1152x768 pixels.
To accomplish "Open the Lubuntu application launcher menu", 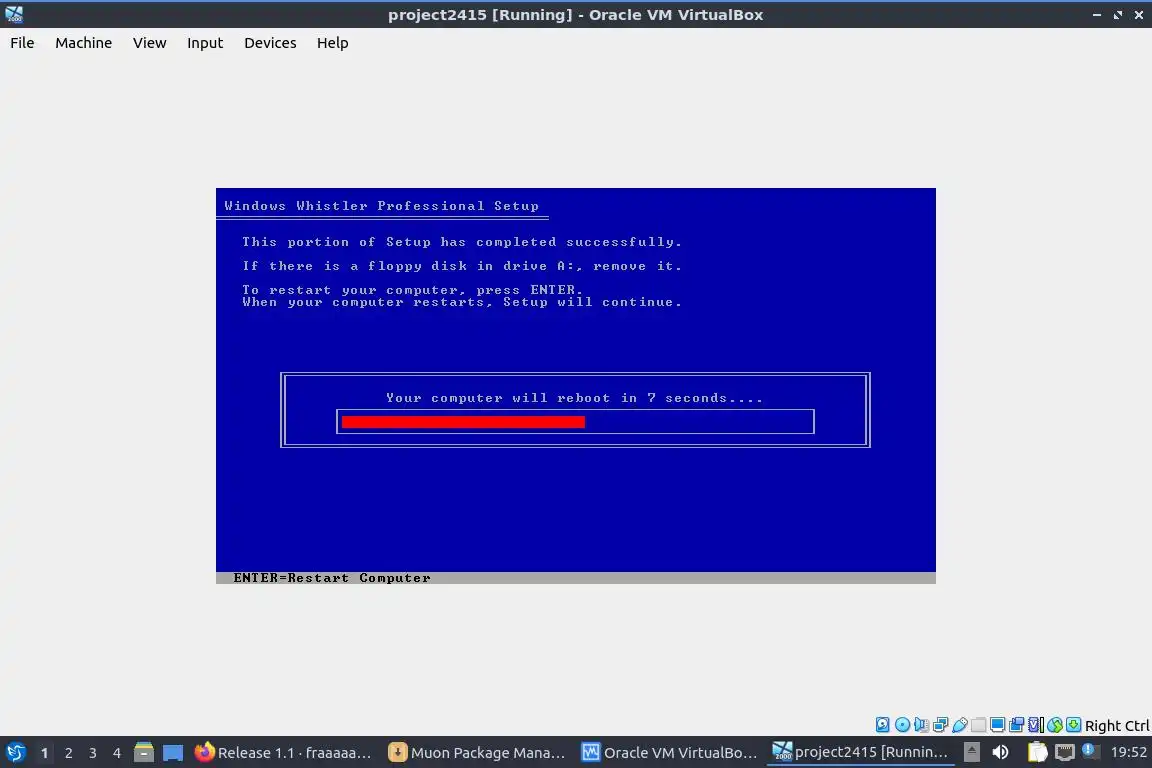I will [x=15, y=753].
